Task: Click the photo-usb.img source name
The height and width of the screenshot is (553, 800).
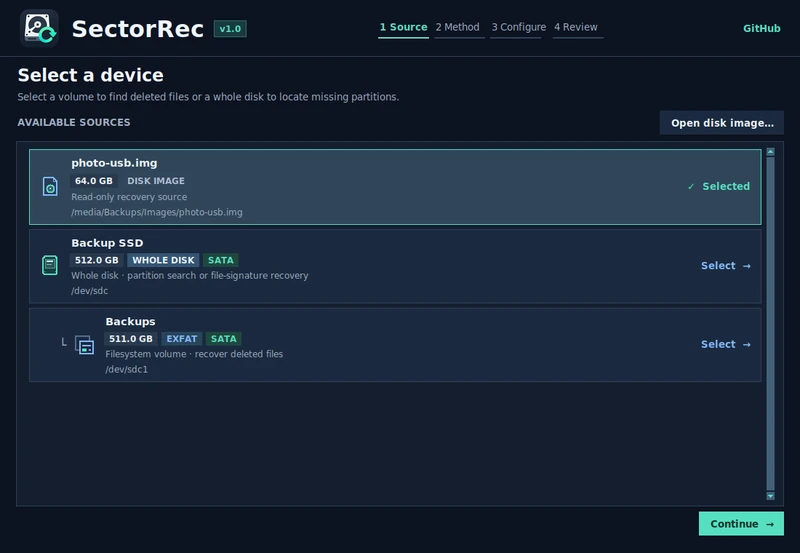Action: click(114, 163)
